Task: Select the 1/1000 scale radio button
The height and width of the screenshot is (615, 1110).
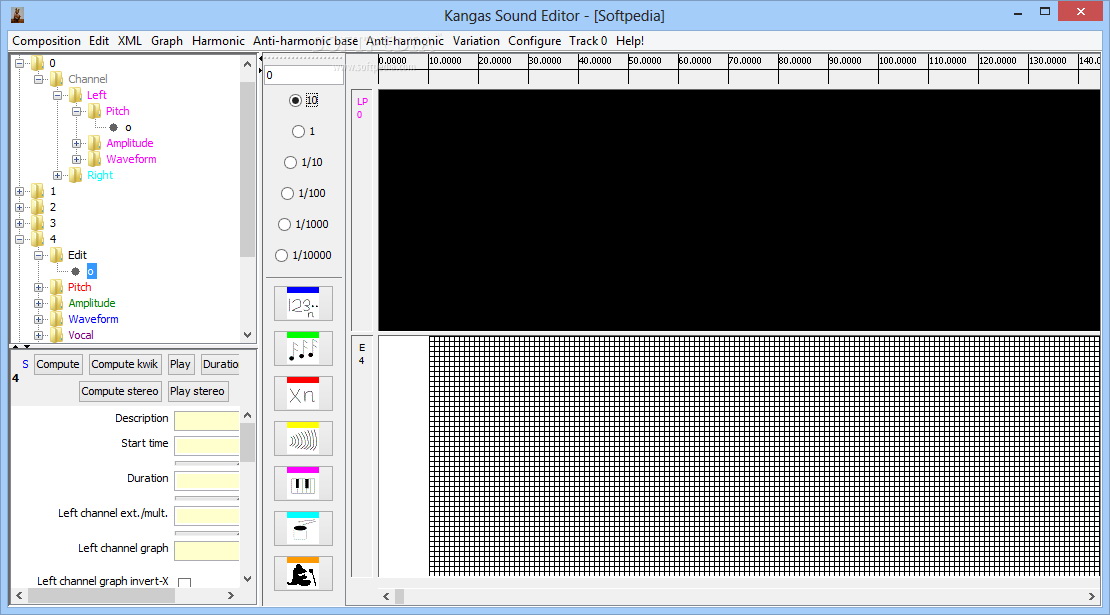Action: [x=285, y=224]
